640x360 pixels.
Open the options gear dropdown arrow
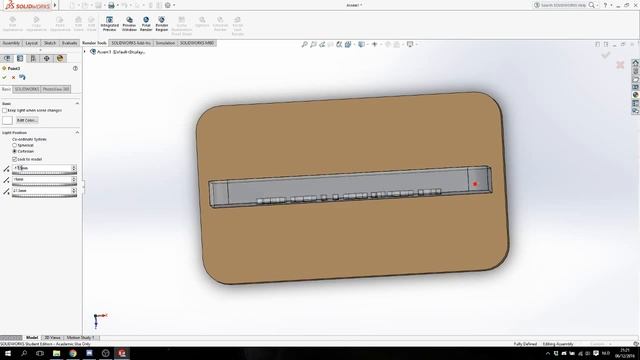tap(174, 5)
